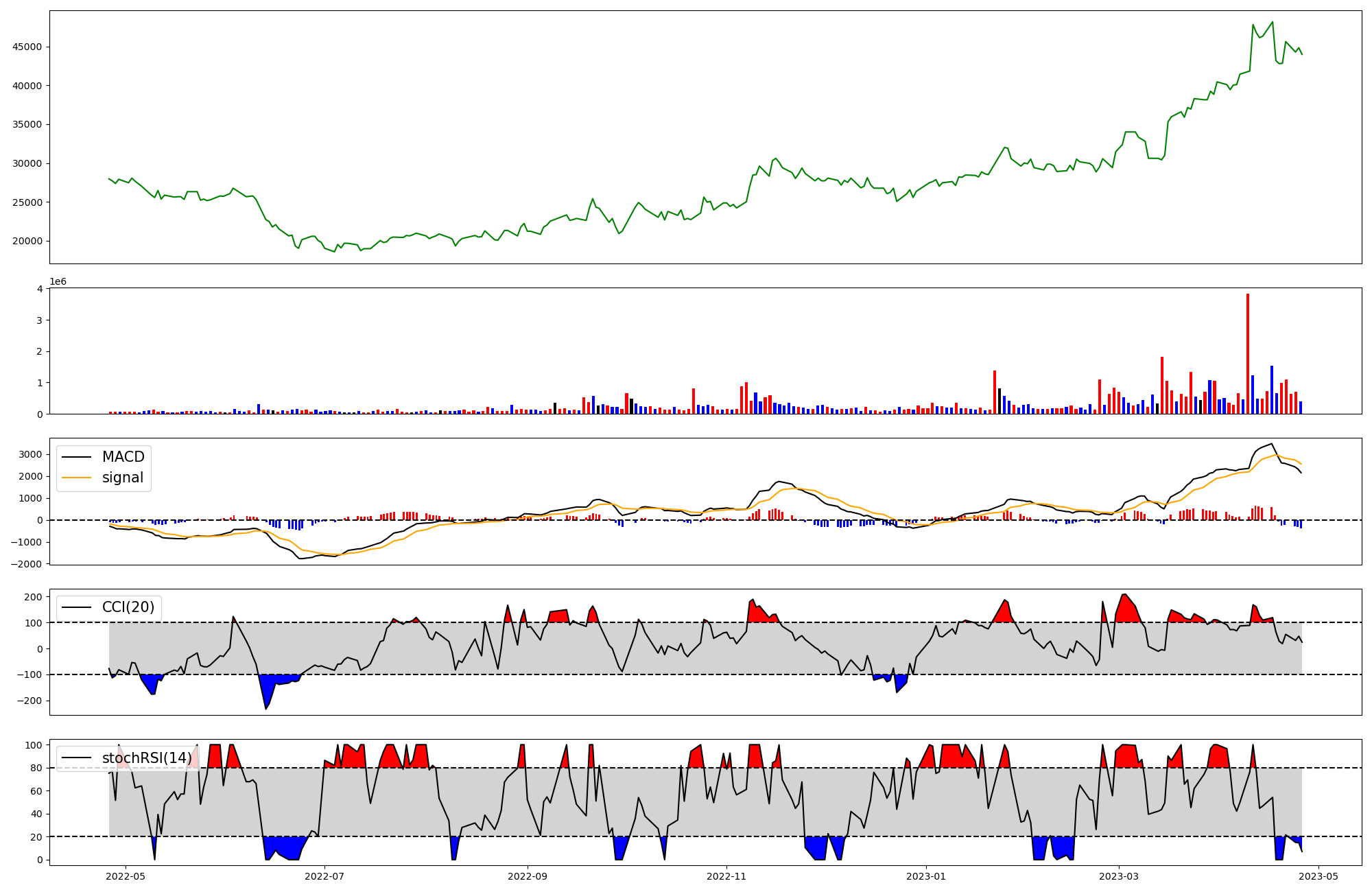Image resolution: width=1372 pixels, height=892 pixels.
Task: Click the 80 tick on stochRSI axis
Action: click(x=37, y=768)
